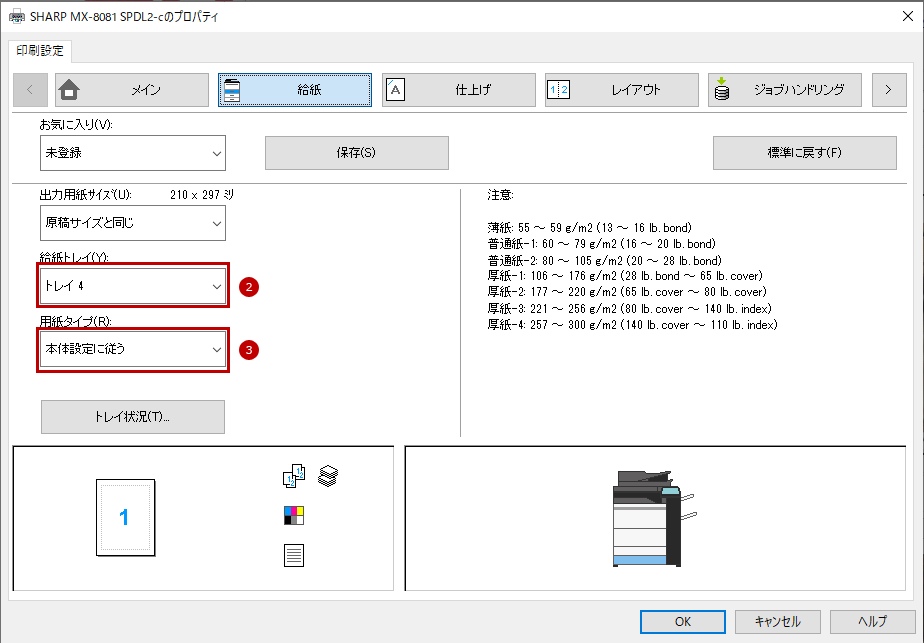Click the printer machine image
Screen dimensions: 924x643
tap(654, 519)
